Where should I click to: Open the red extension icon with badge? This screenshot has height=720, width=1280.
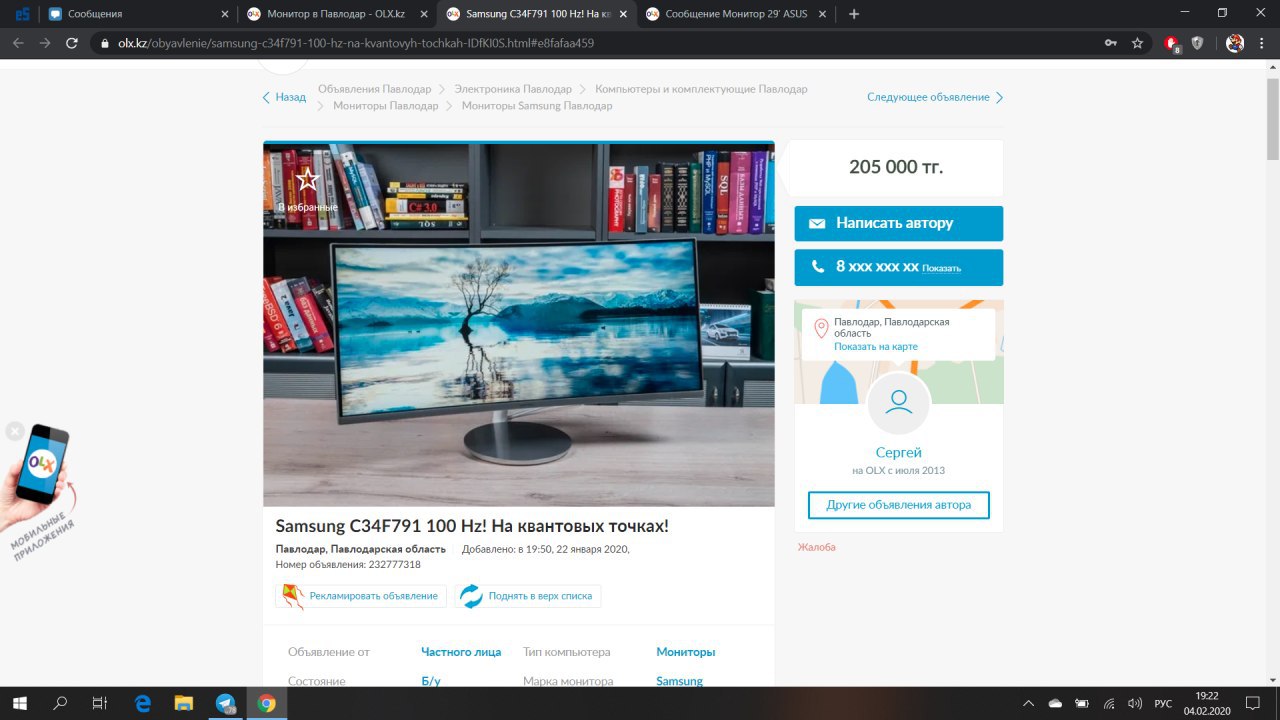coord(1172,43)
